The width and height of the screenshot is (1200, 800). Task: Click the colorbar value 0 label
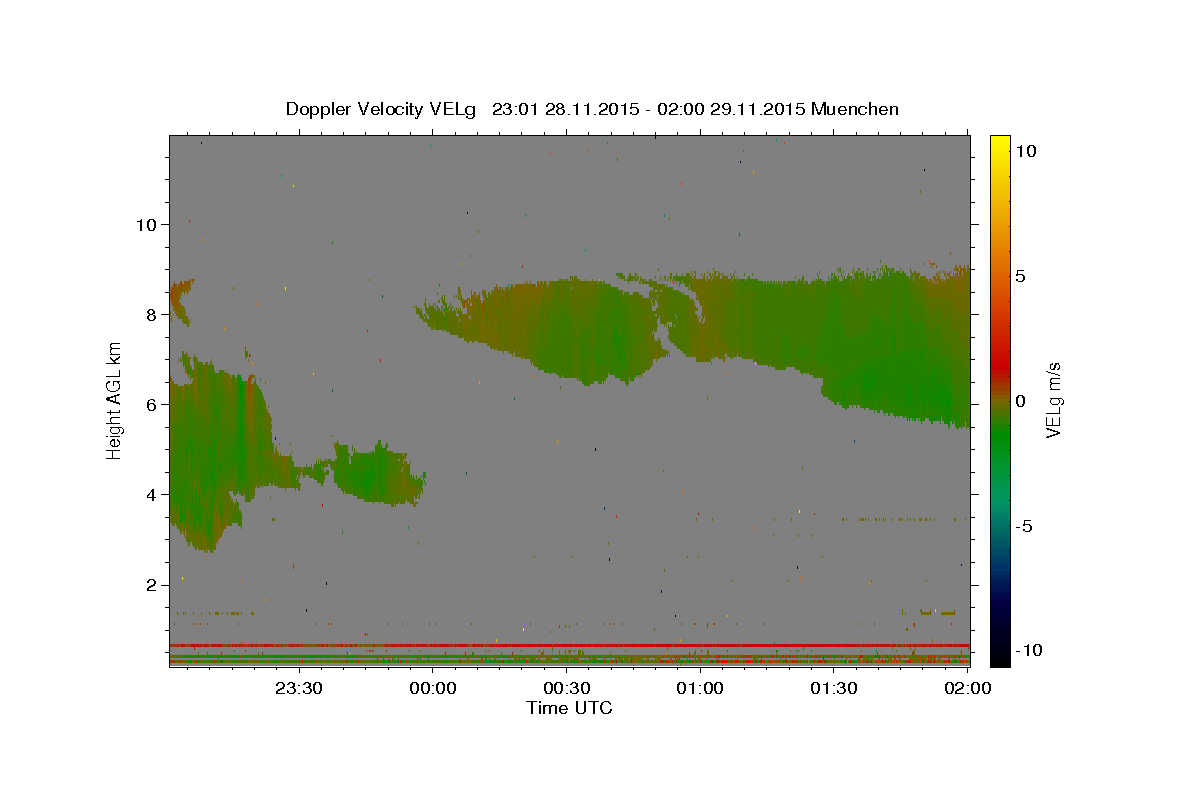(x=1021, y=400)
